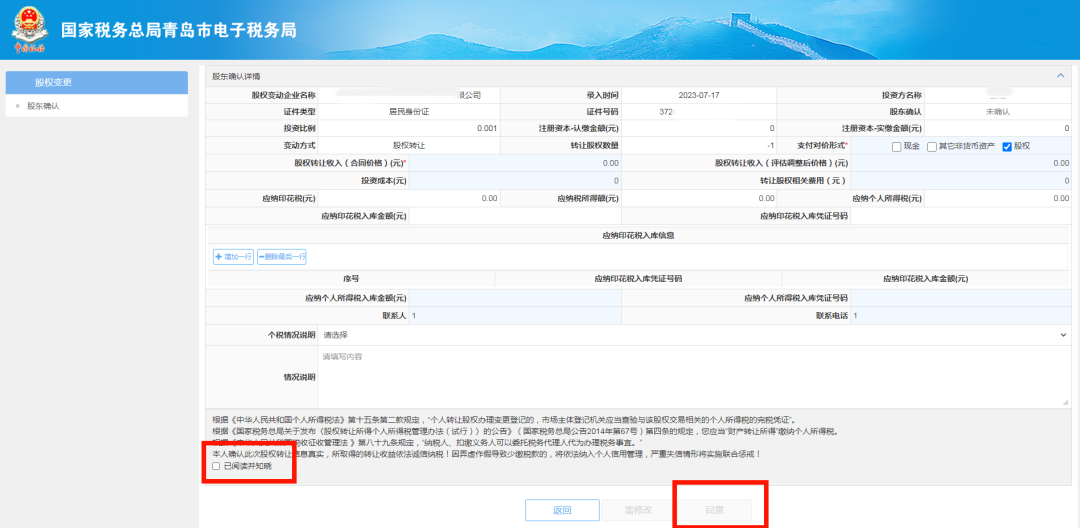This screenshot has width=1080, height=528.
Task: Click the 同意 button
Action: click(x=714, y=510)
